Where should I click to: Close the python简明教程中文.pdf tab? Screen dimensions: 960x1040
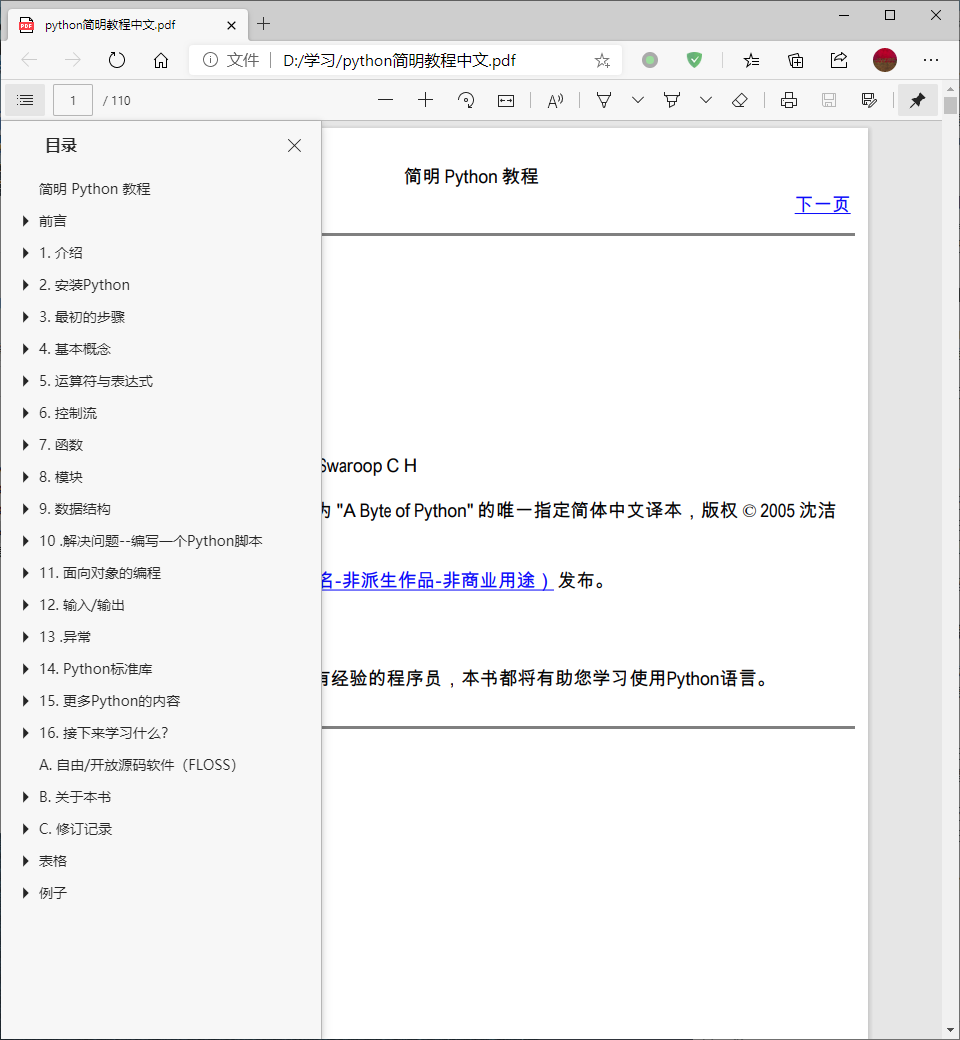pyautogui.click(x=232, y=25)
